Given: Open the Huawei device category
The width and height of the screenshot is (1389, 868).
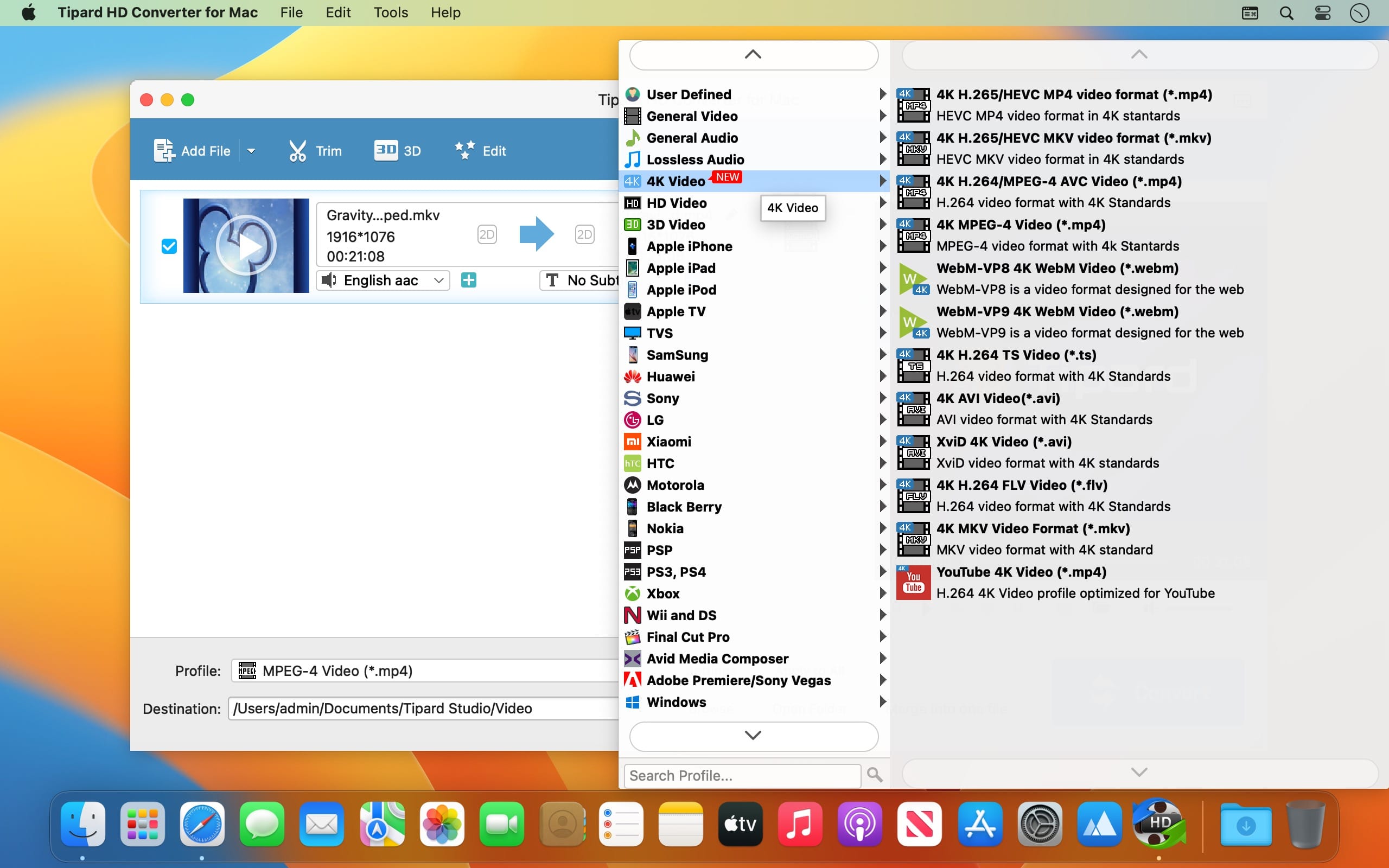Looking at the screenshot, I should click(754, 376).
